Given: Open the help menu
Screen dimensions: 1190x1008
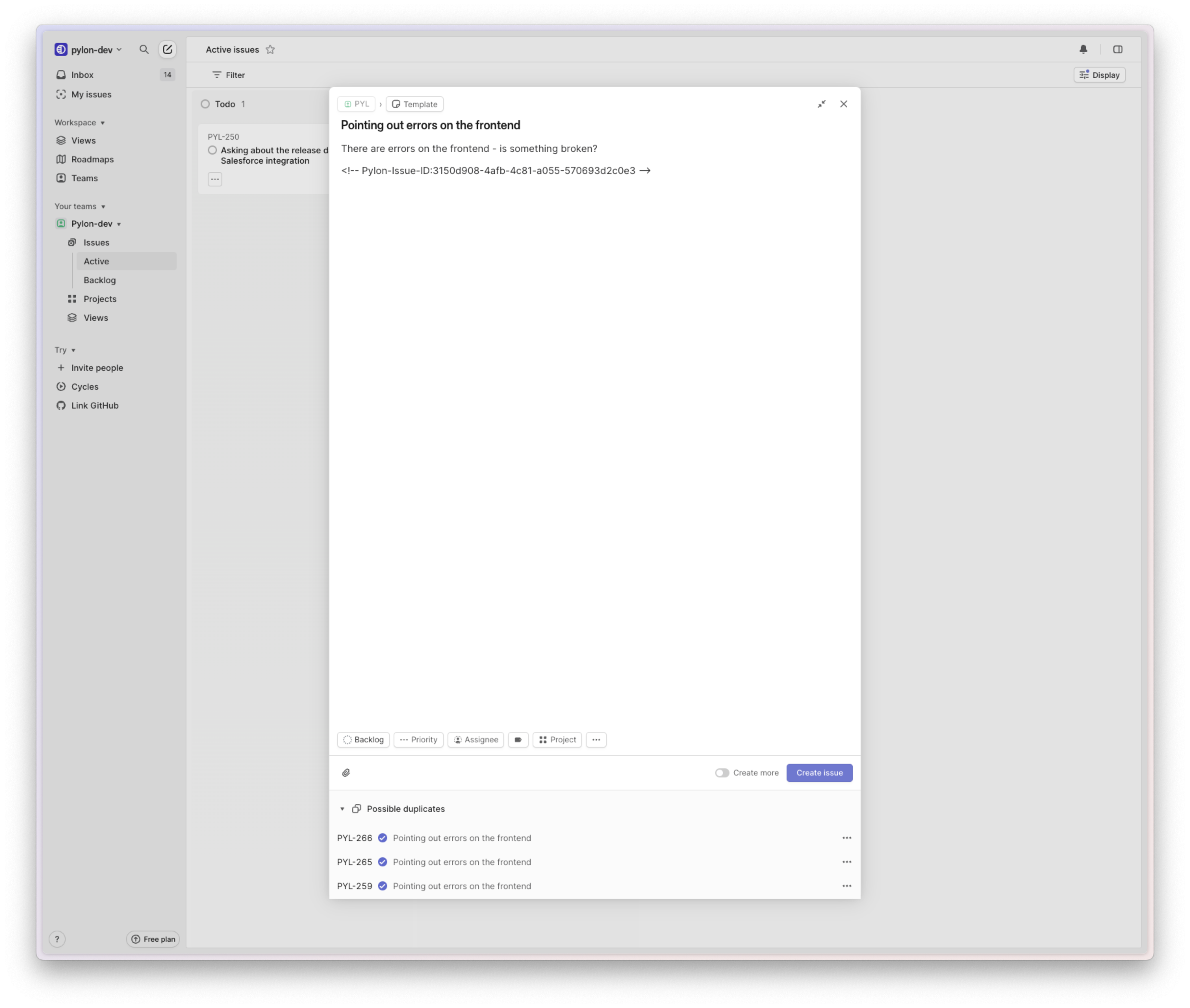Looking at the screenshot, I should click(57, 939).
